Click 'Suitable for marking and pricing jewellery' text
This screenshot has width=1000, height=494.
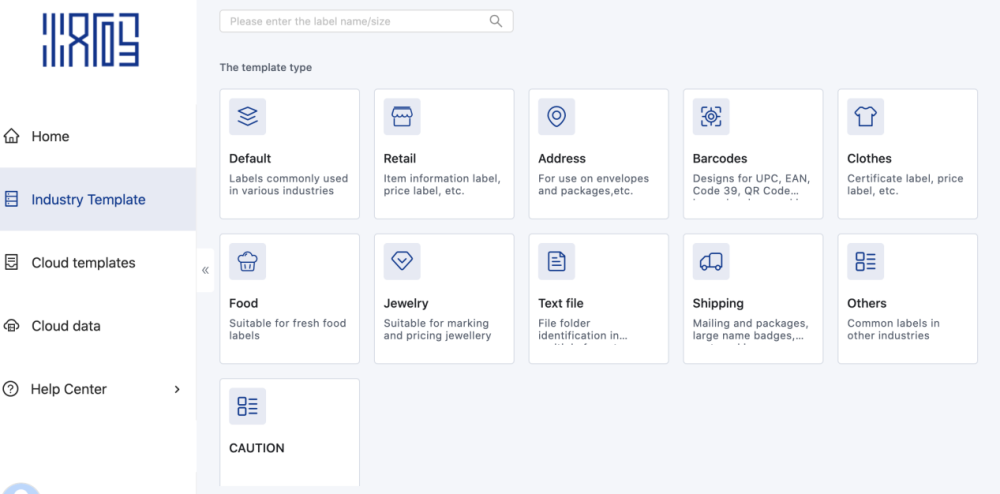437,329
